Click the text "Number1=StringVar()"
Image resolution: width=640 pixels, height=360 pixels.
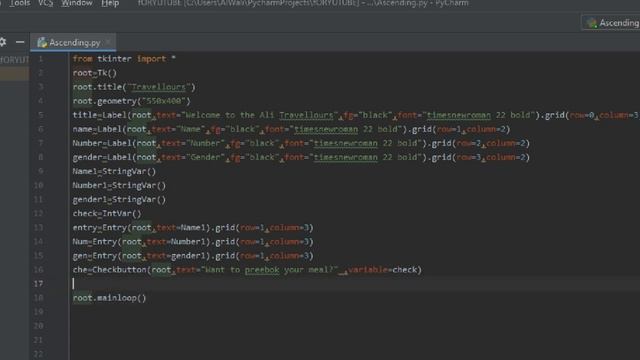point(119,186)
